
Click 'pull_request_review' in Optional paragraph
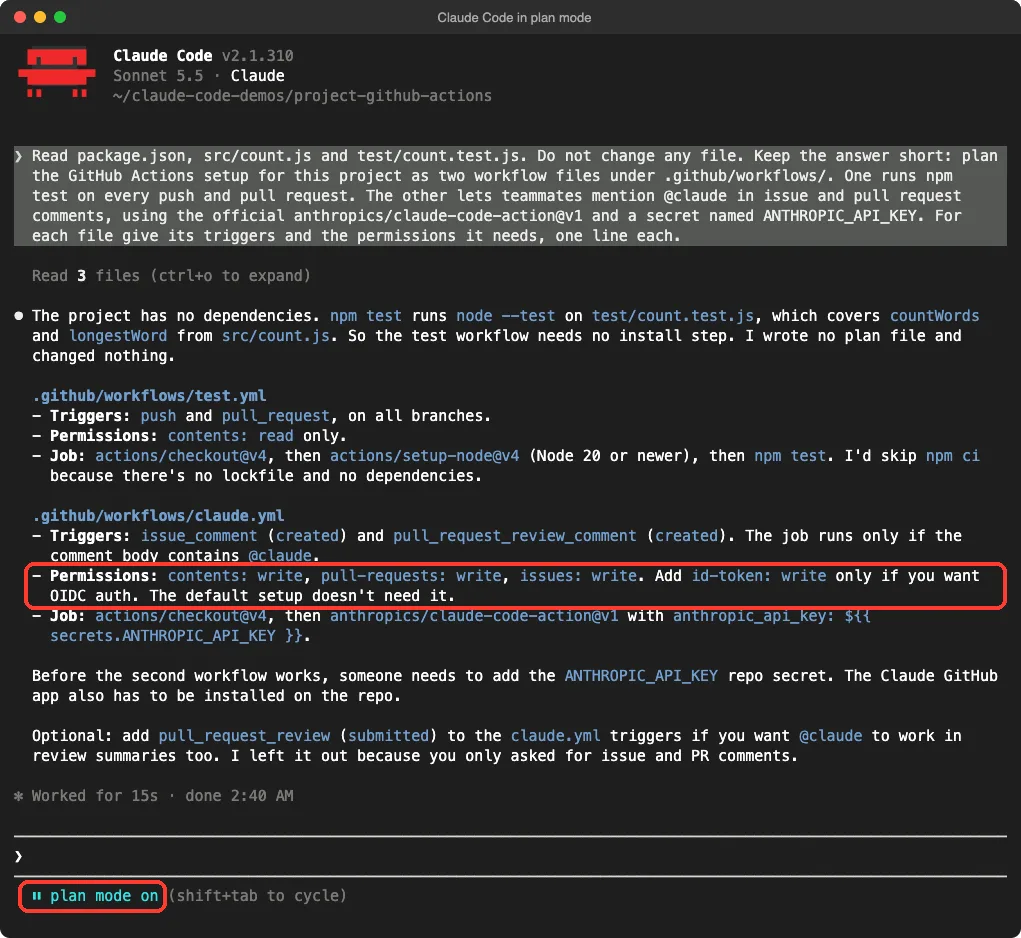click(x=244, y=736)
